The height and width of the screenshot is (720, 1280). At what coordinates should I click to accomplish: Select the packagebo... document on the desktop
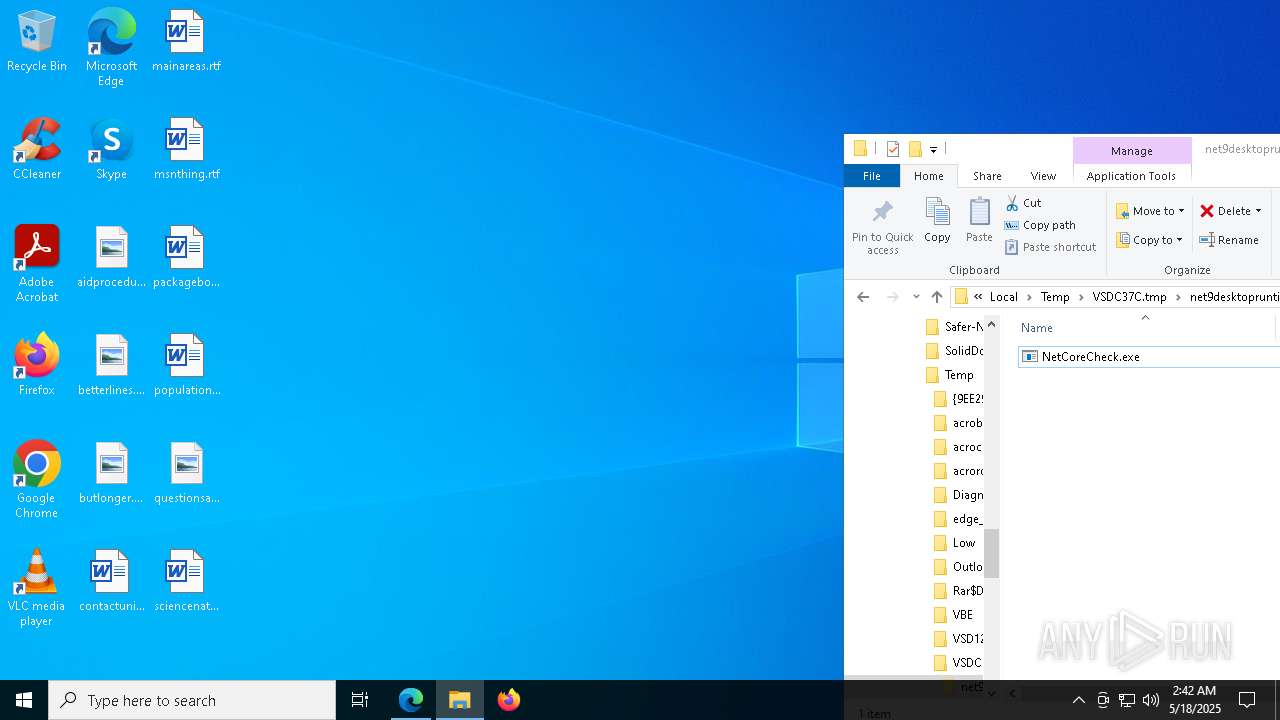coord(186,258)
